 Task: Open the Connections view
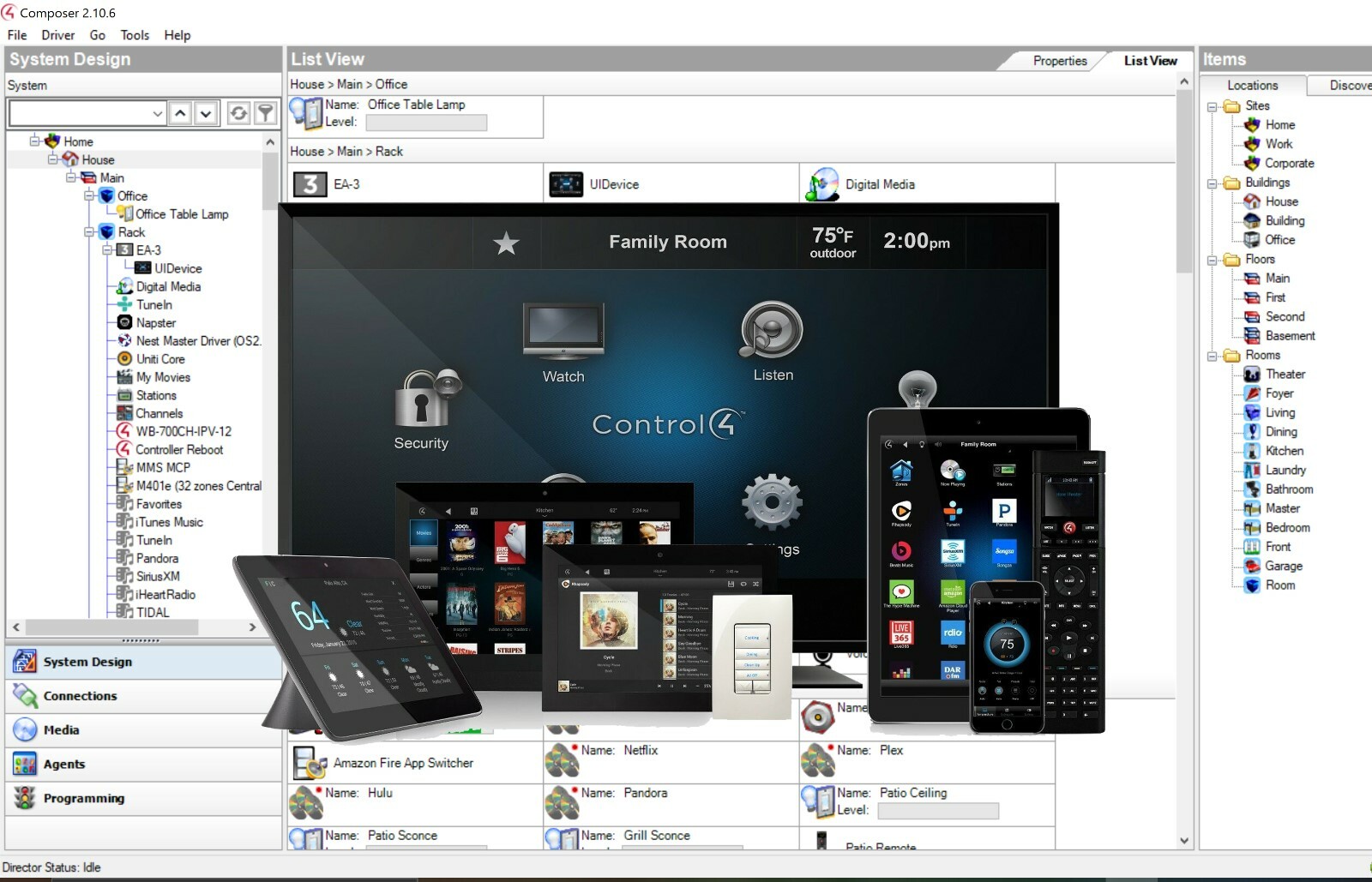pyautogui.click(x=80, y=696)
